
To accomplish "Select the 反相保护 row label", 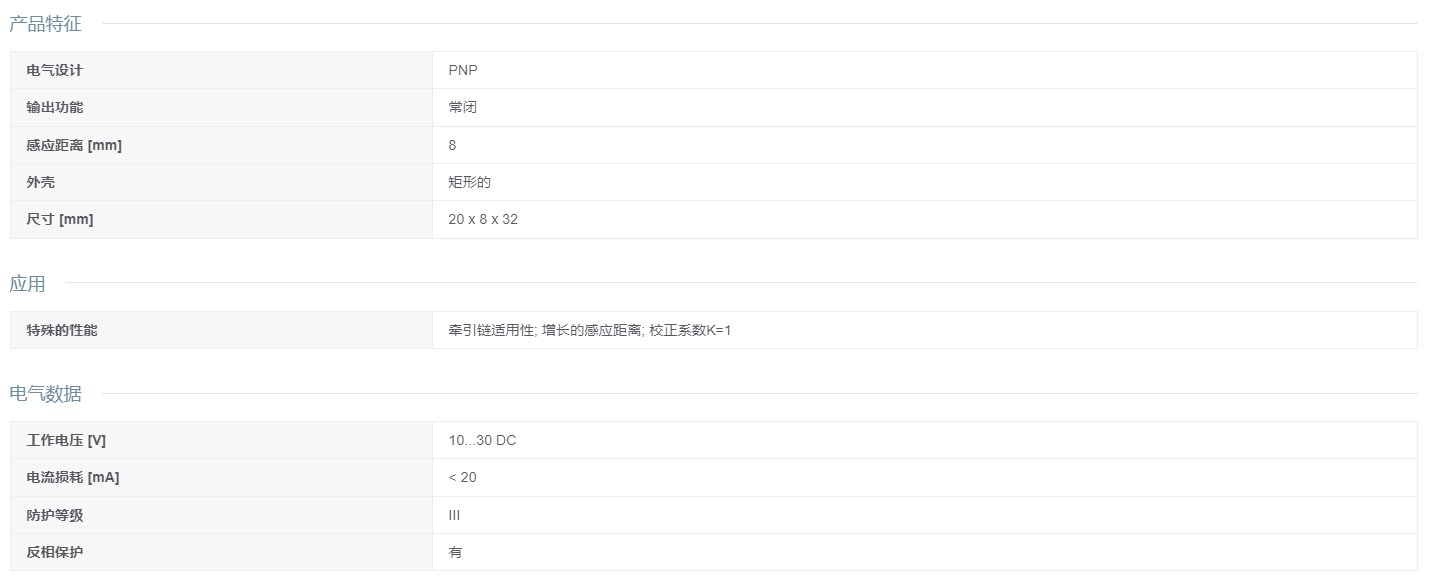I will coord(54,552).
